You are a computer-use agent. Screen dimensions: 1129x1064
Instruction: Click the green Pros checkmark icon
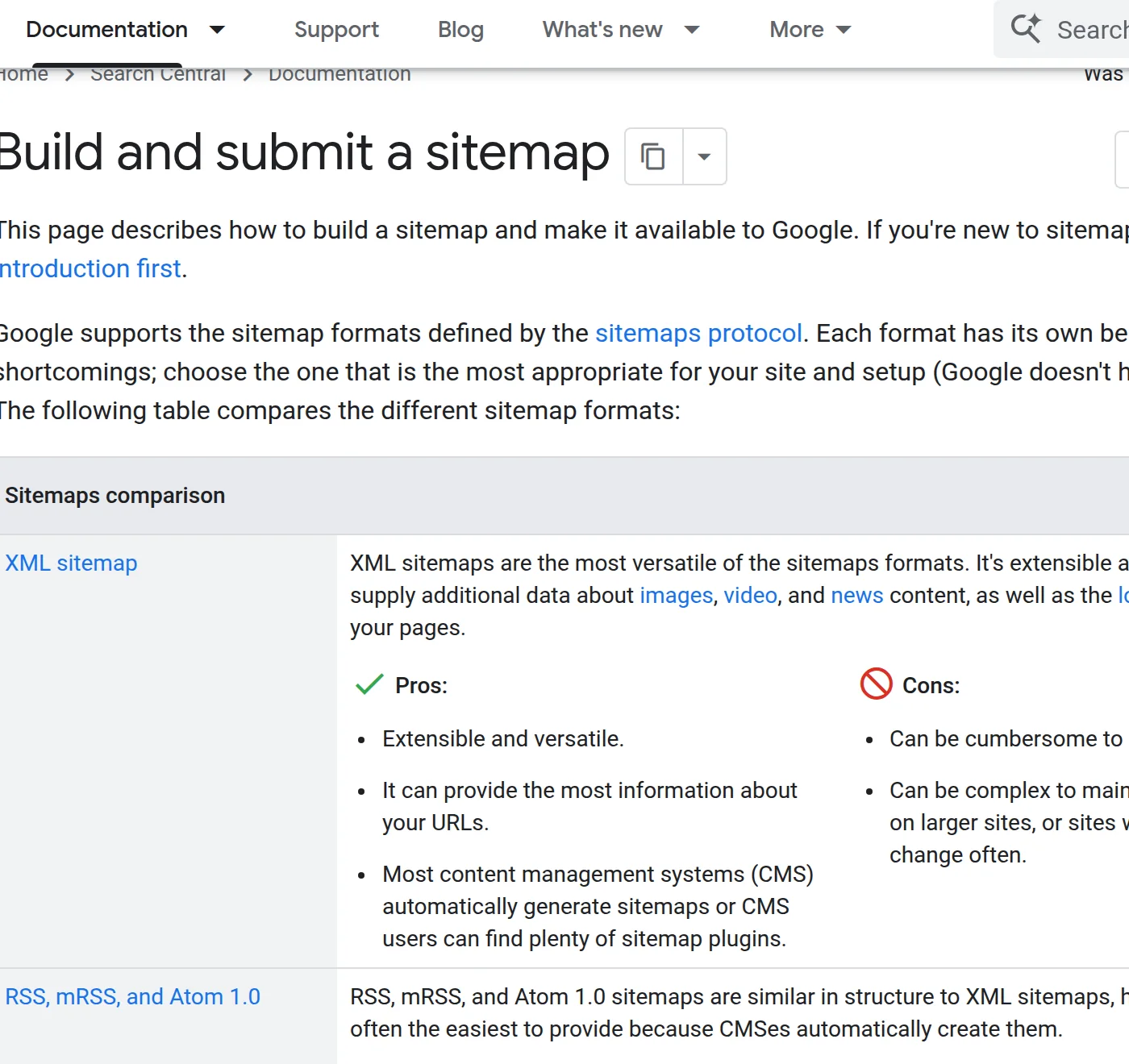click(369, 684)
